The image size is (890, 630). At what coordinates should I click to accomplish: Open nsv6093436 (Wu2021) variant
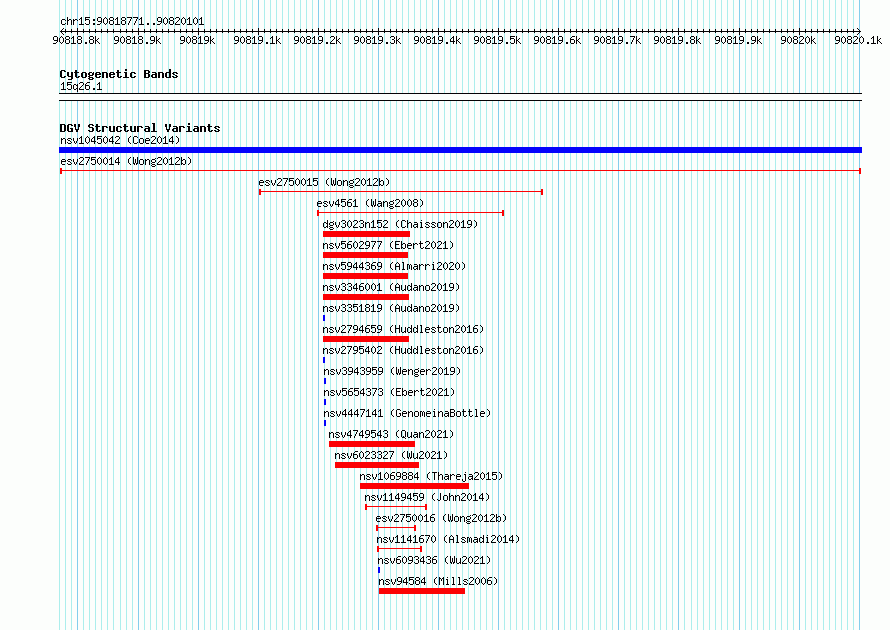(x=434, y=560)
